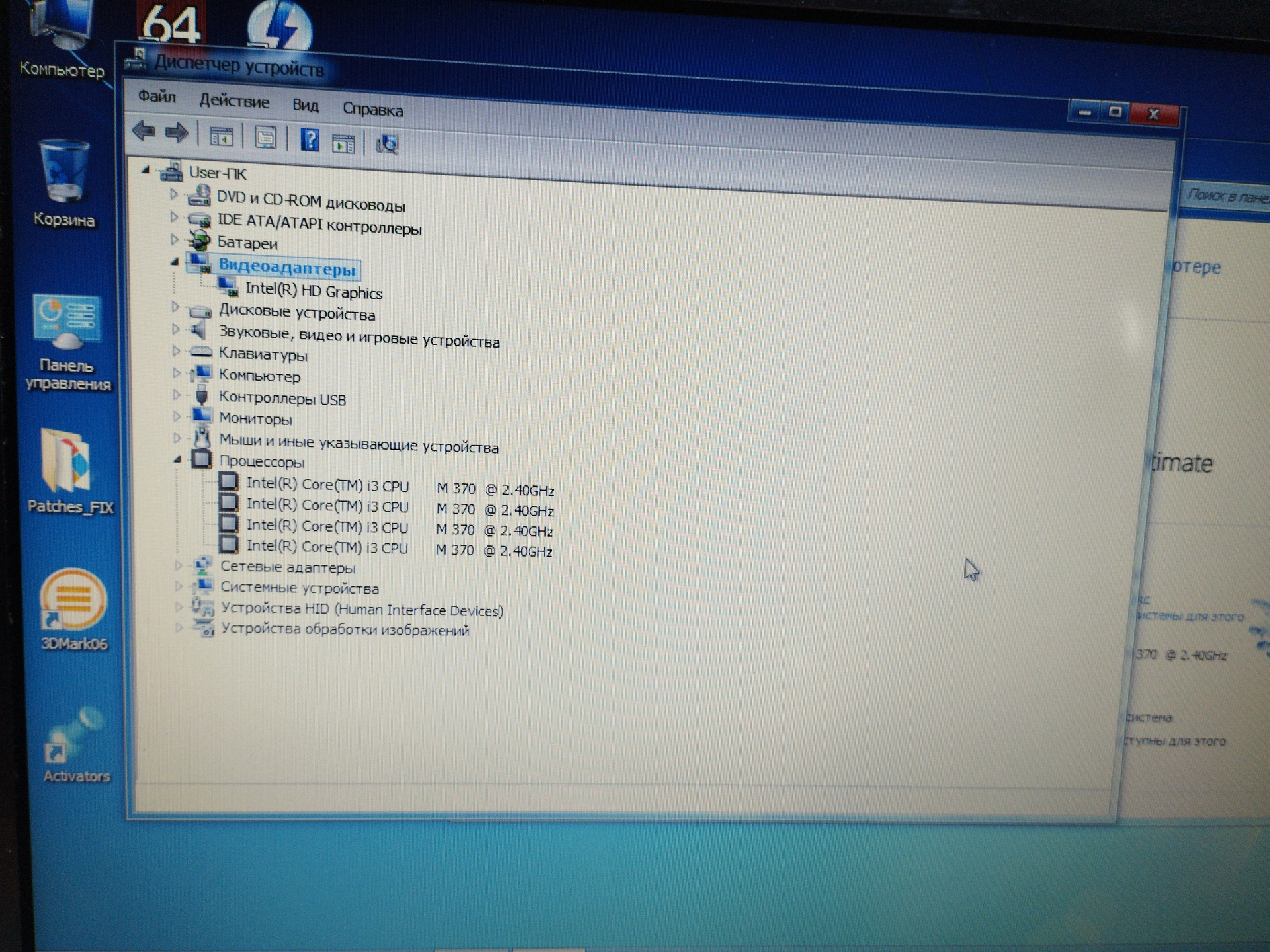Select the User-ПК root label
The image size is (1270, 952).
tap(218, 173)
